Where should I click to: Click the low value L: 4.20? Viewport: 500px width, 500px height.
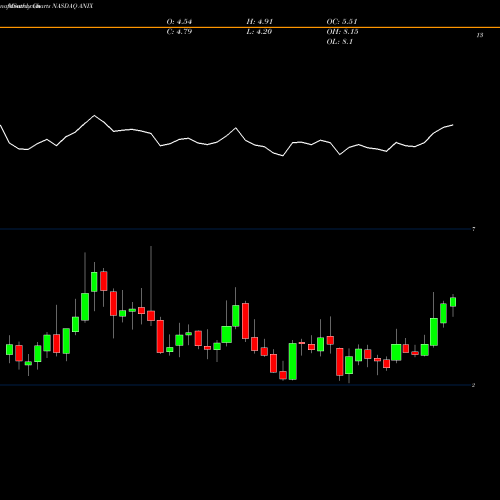(259, 32)
